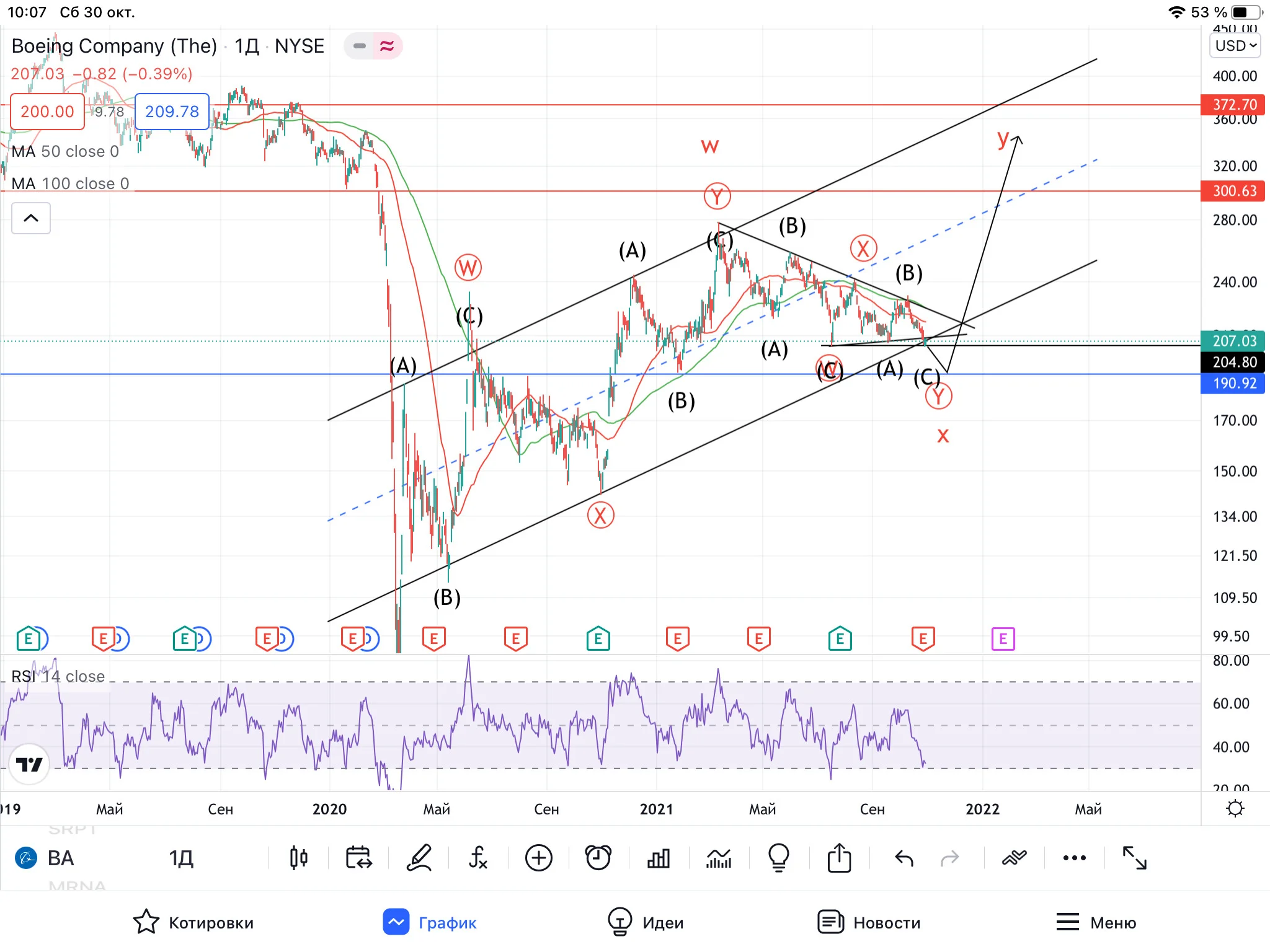Create an alert with the alarm clock icon

598,858
